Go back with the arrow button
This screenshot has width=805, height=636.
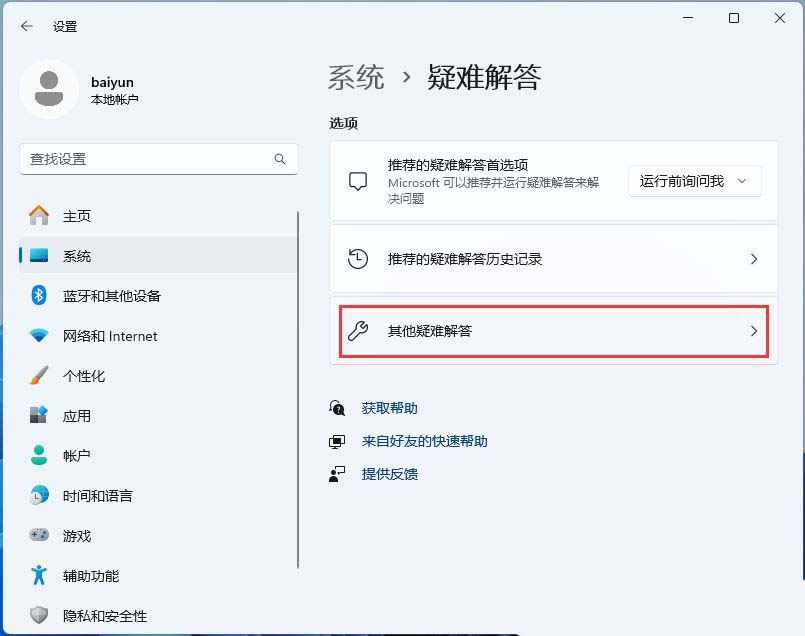(x=26, y=27)
